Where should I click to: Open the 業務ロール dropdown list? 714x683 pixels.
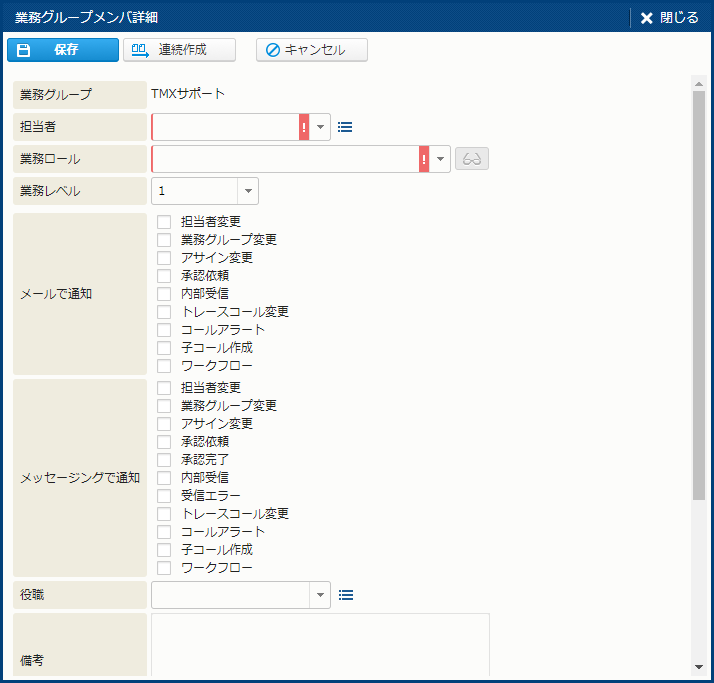(440, 159)
